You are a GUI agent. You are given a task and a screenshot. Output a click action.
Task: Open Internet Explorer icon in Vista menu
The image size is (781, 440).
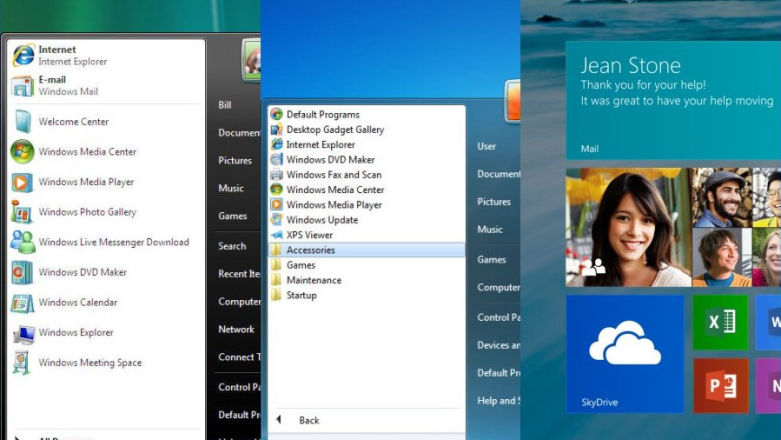point(23,55)
